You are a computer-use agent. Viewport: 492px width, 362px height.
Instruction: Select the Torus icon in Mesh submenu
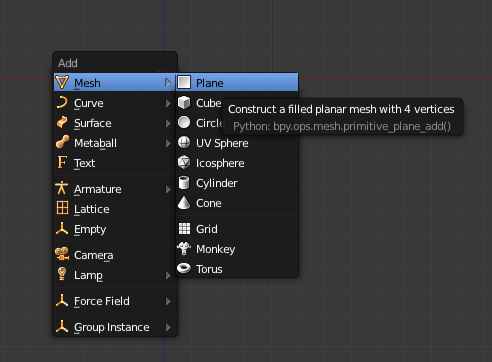tap(184, 268)
